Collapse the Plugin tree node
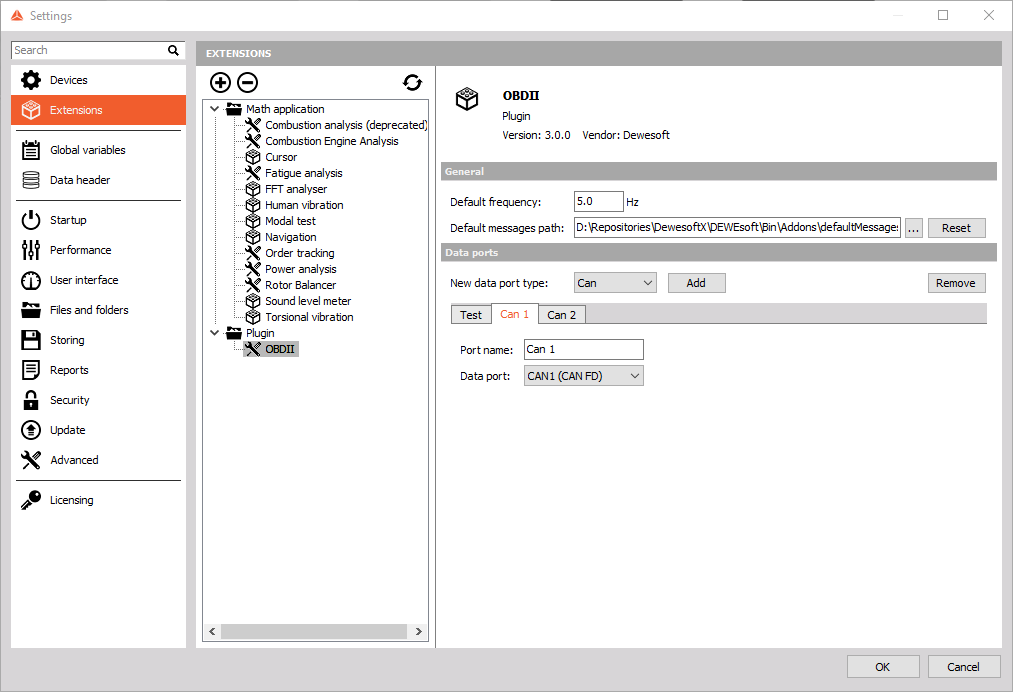The image size is (1013, 692). coord(214,333)
